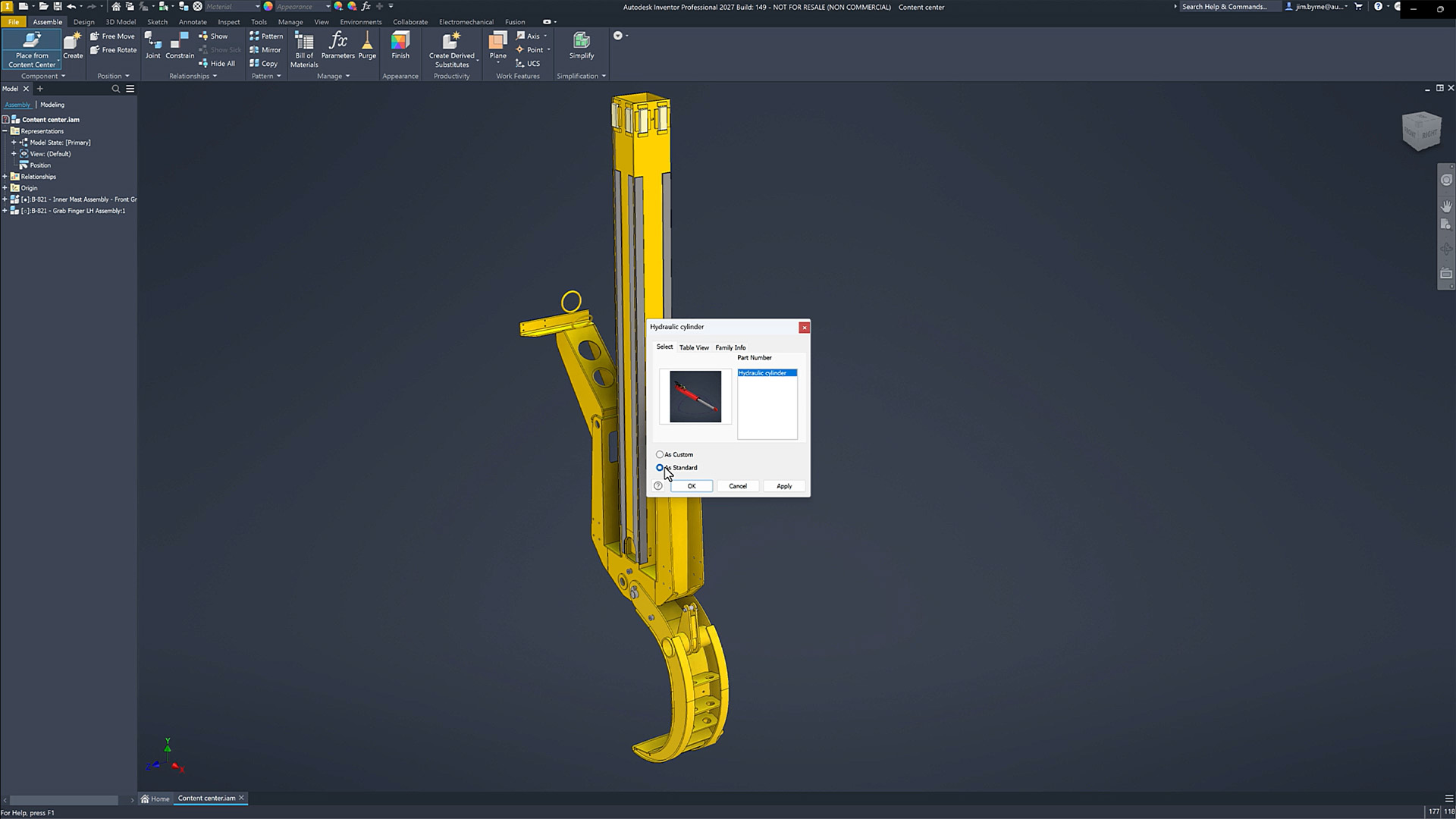Close the Hydraulic cylinder dialog
This screenshot has height=819, width=1456.
pyautogui.click(x=805, y=328)
